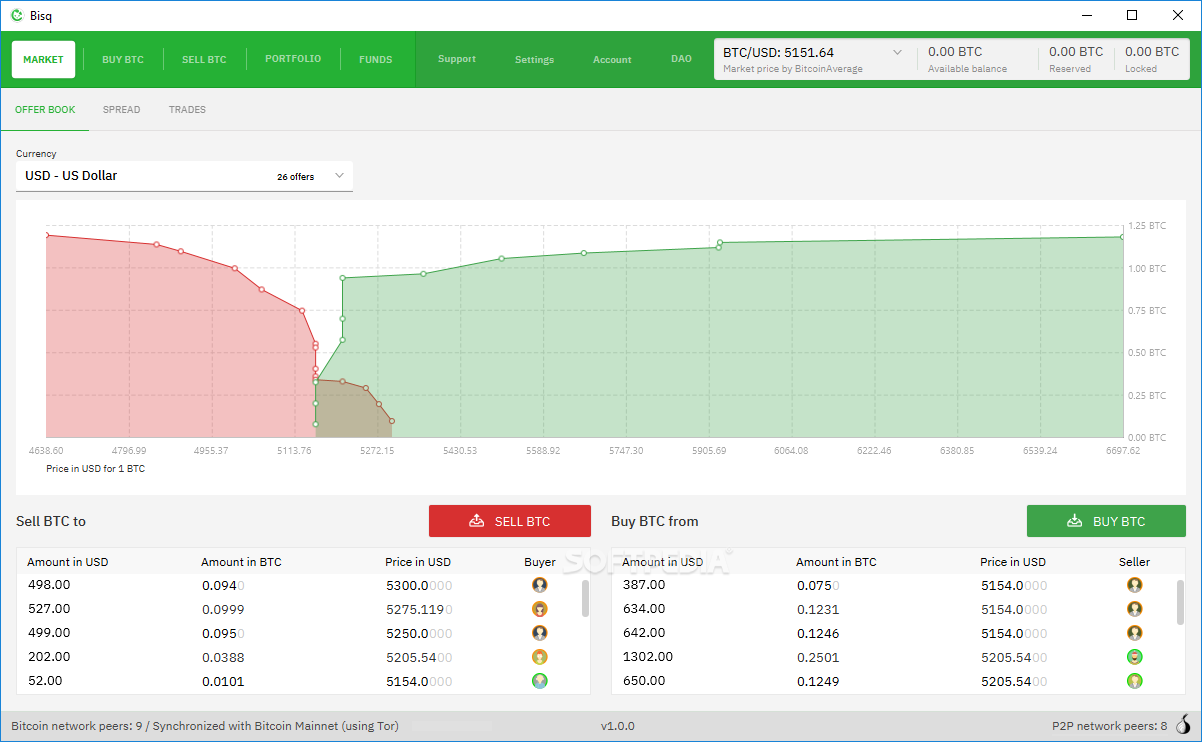Image resolution: width=1202 pixels, height=742 pixels.
Task: Click the buy offers table scrollbar
Action: 1180,602
